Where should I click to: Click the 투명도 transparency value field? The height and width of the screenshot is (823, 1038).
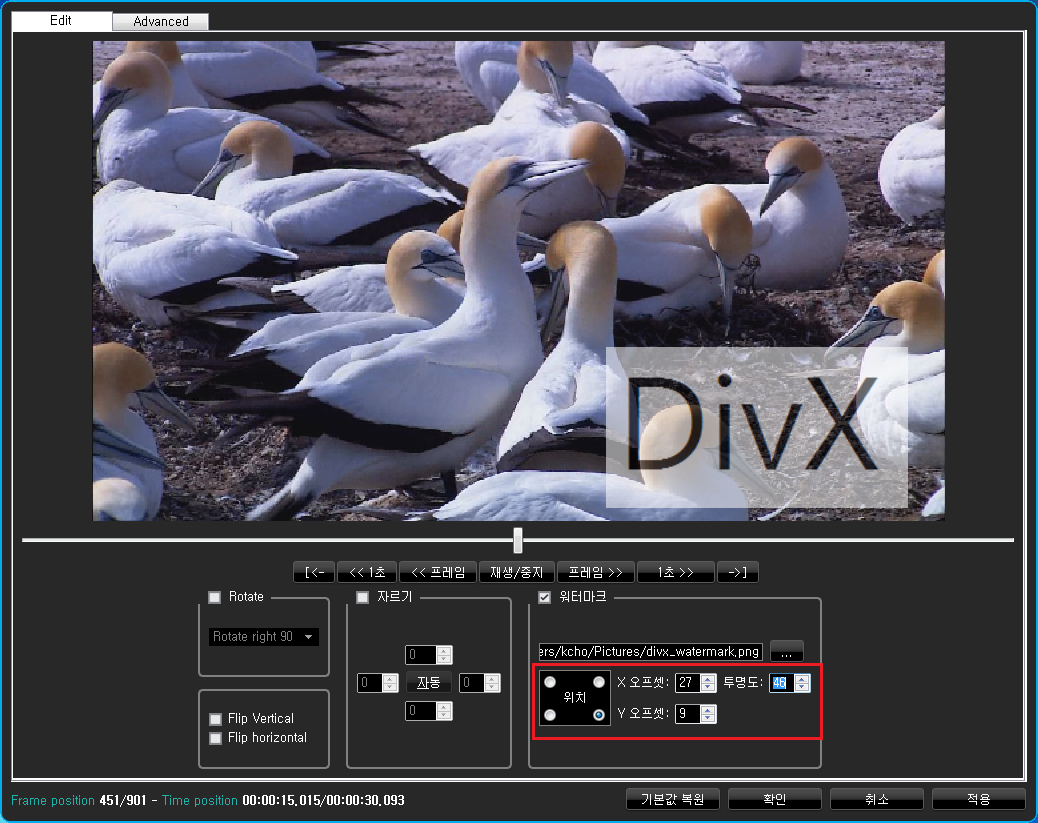point(781,683)
